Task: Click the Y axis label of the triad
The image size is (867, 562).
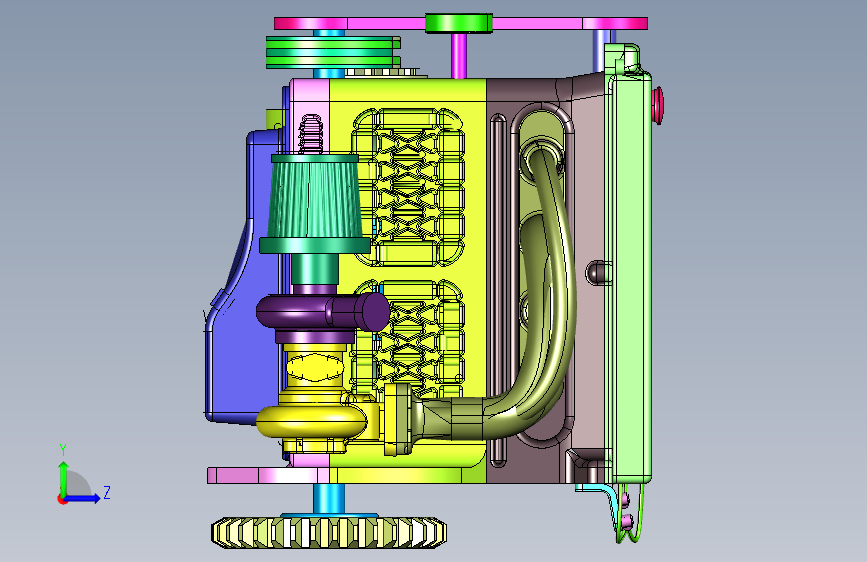Action: point(63,450)
